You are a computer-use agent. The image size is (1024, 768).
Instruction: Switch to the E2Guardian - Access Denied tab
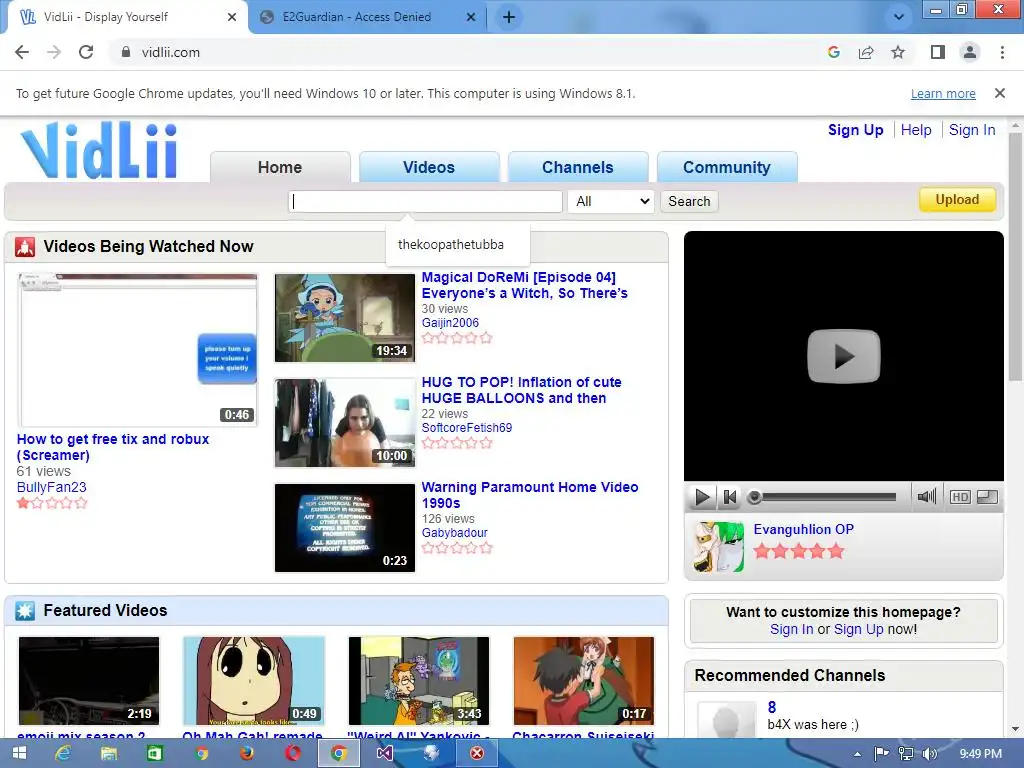pos(368,17)
